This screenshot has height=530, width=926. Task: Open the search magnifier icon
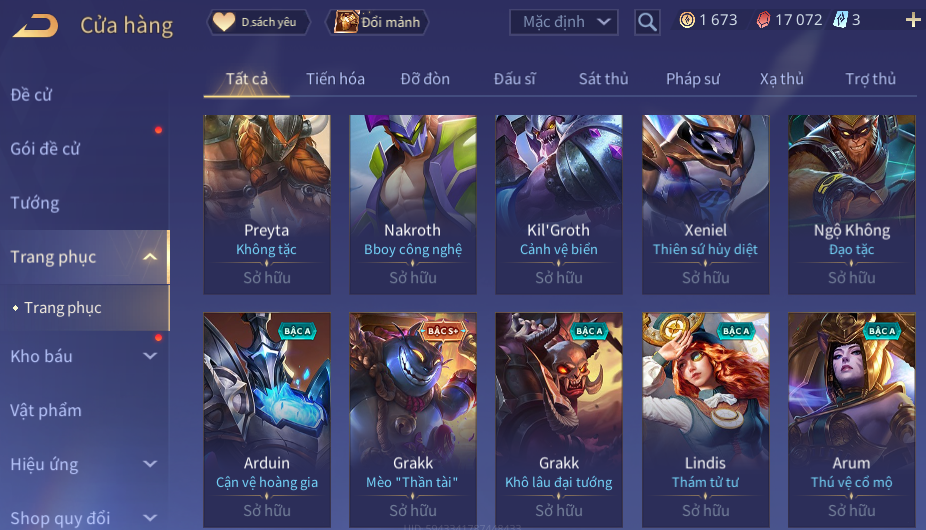point(647,22)
